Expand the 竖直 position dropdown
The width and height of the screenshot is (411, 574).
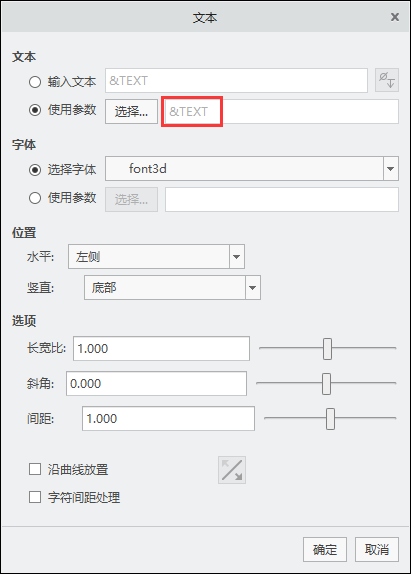[172, 288]
